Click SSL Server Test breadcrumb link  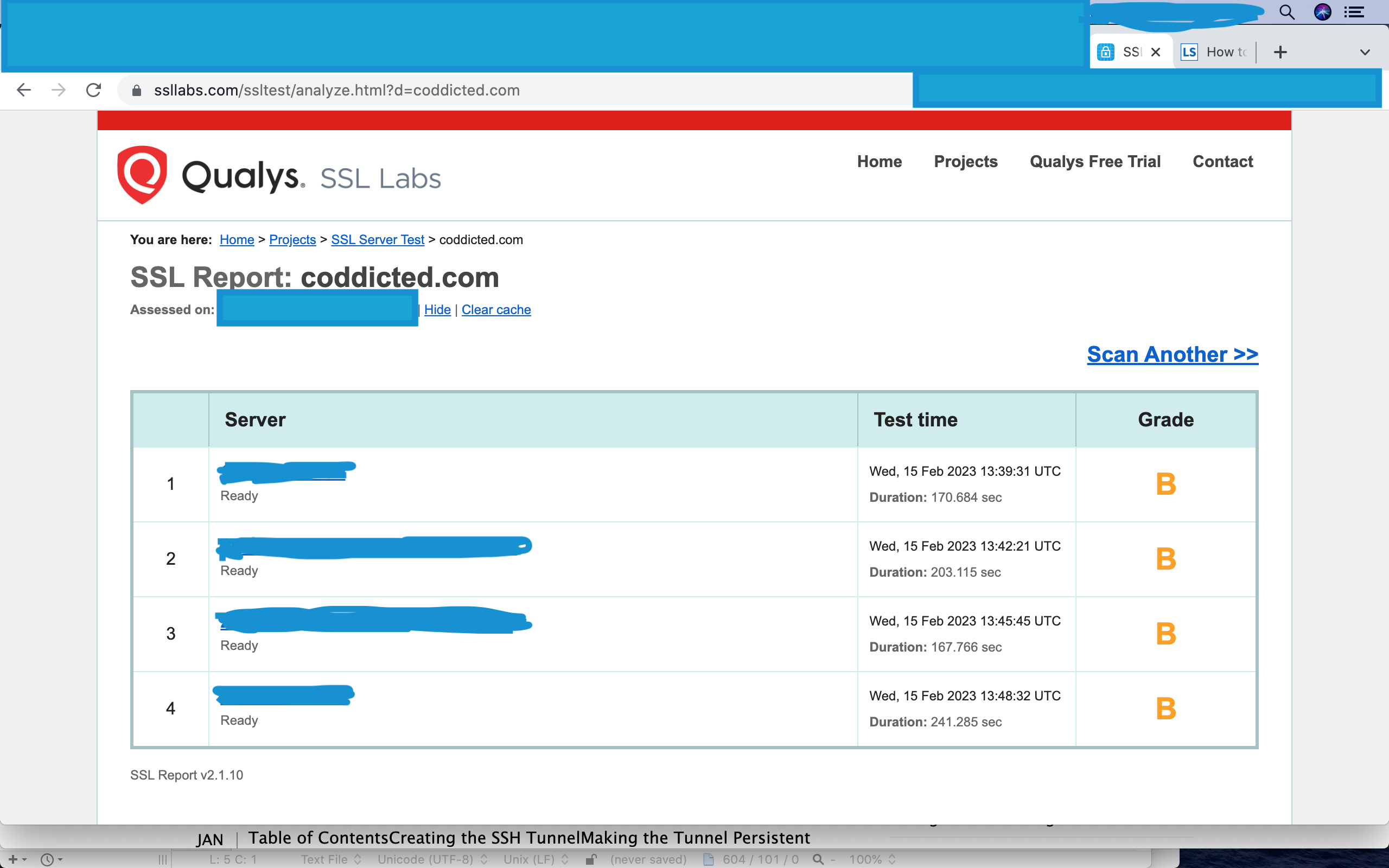(377, 240)
